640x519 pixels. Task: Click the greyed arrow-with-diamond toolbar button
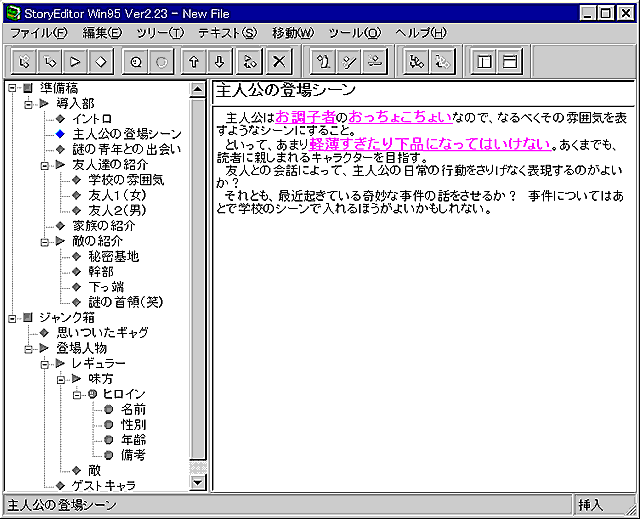coord(442,62)
